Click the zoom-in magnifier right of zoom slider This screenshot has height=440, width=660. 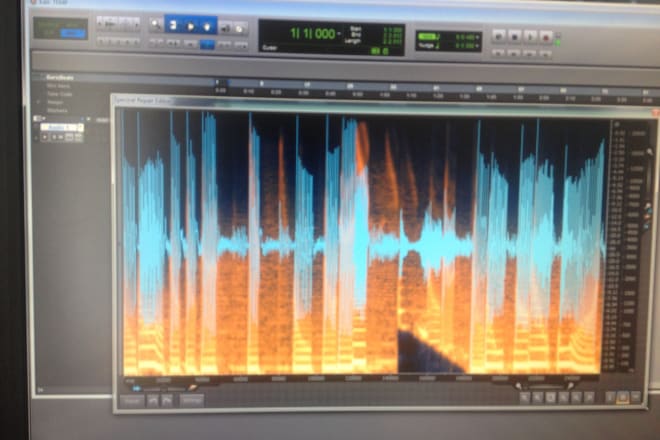click(x=570, y=386)
